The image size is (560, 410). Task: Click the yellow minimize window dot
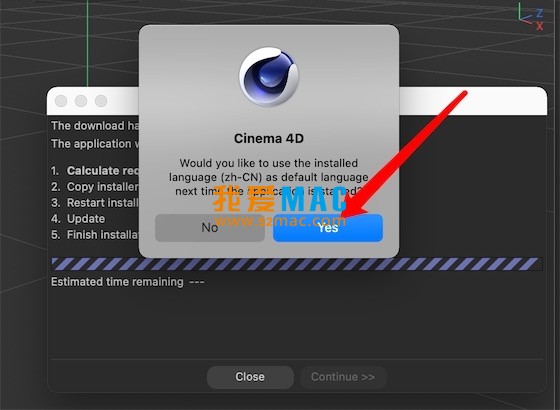[x=81, y=101]
